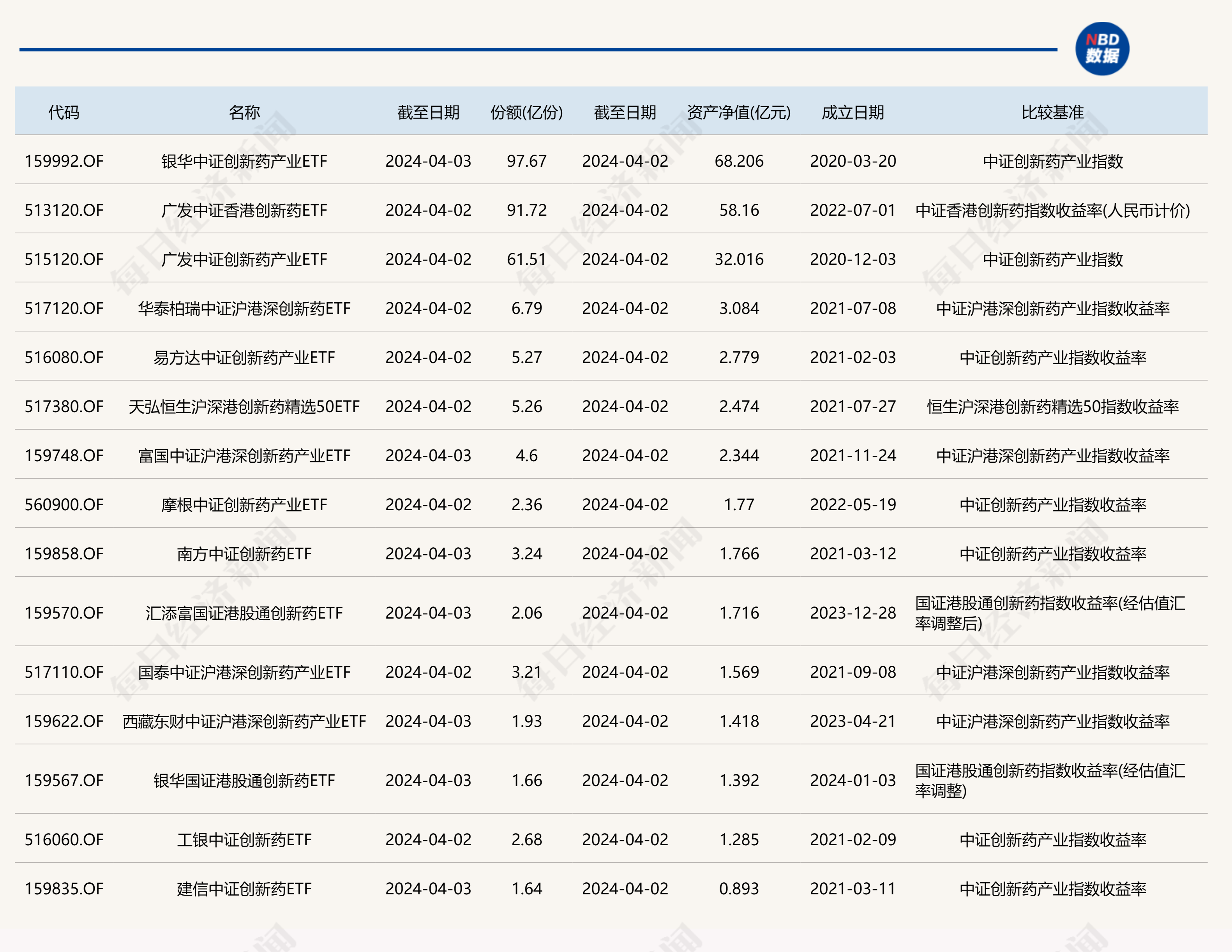Select code 159835.OF

click(64, 889)
